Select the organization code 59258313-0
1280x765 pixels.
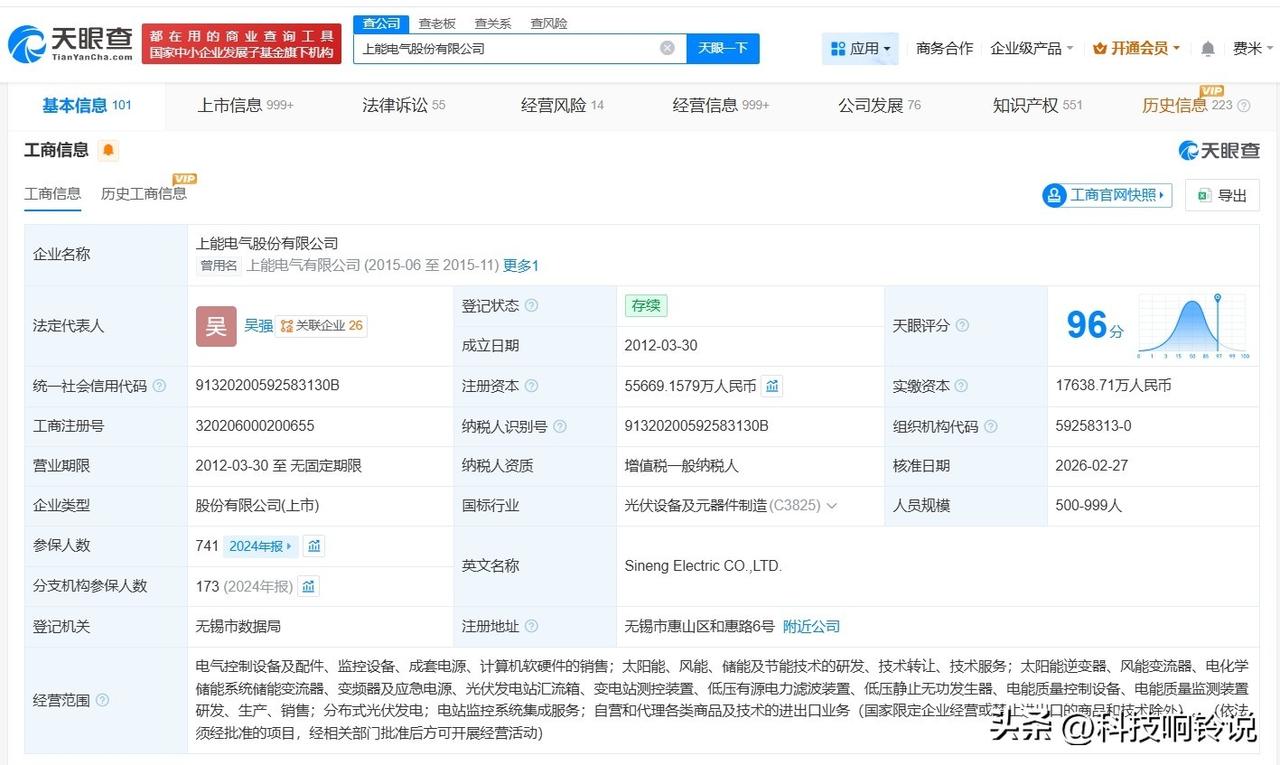1094,426
